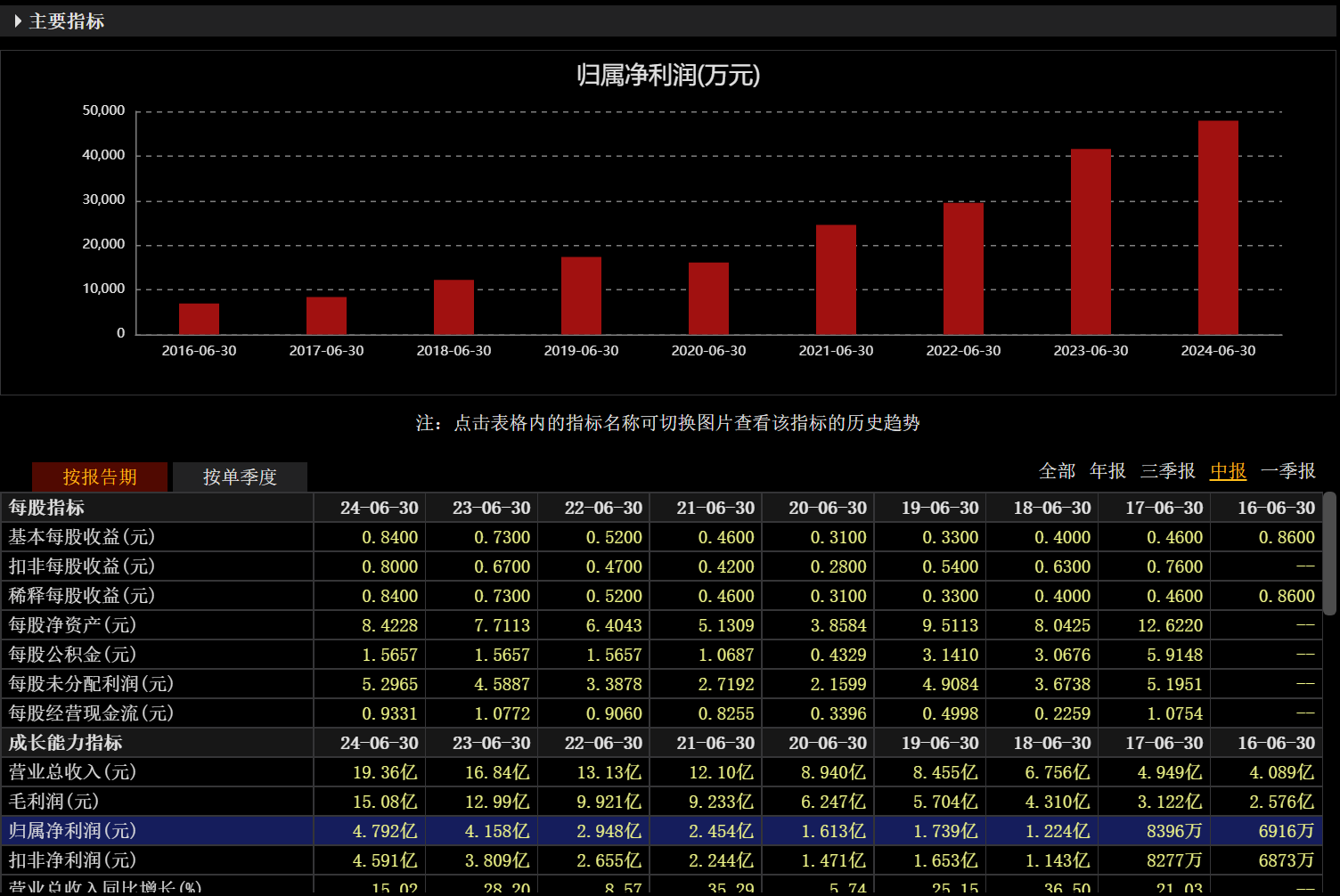Select the 全部 report filter
The width and height of the screenshot is (1340, 896).
[1057, 471]
